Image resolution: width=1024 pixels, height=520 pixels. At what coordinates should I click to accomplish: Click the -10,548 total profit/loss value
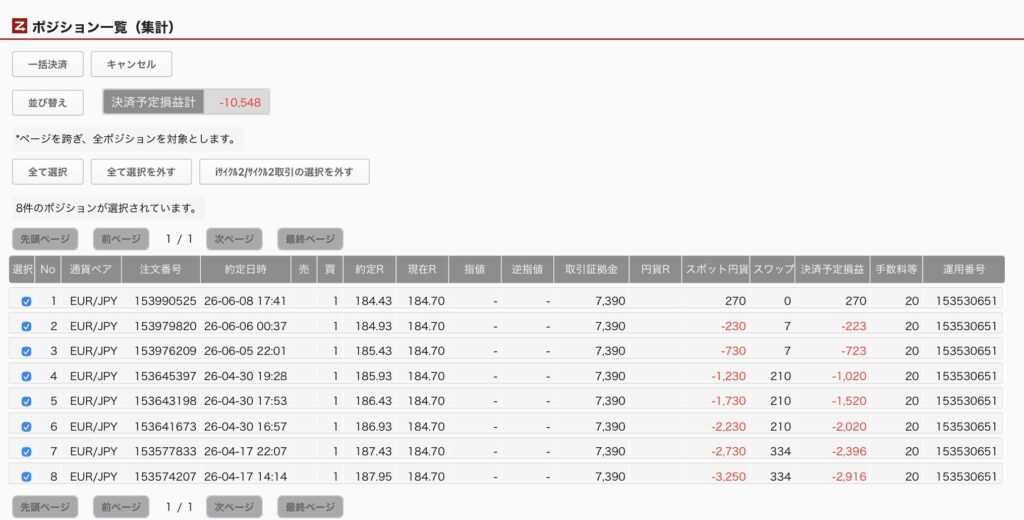click(x=240, y=103)
